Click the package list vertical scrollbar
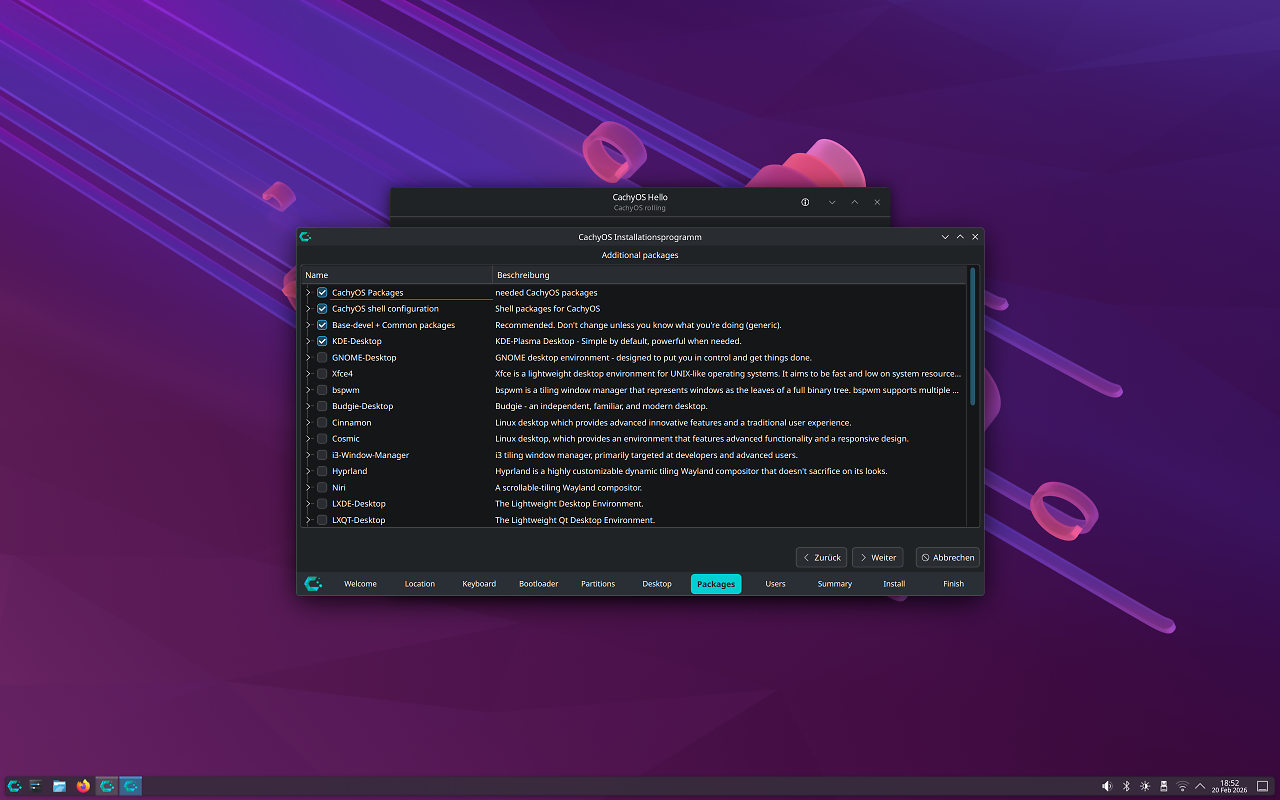The image size is (1280, 800). (973, 336)
